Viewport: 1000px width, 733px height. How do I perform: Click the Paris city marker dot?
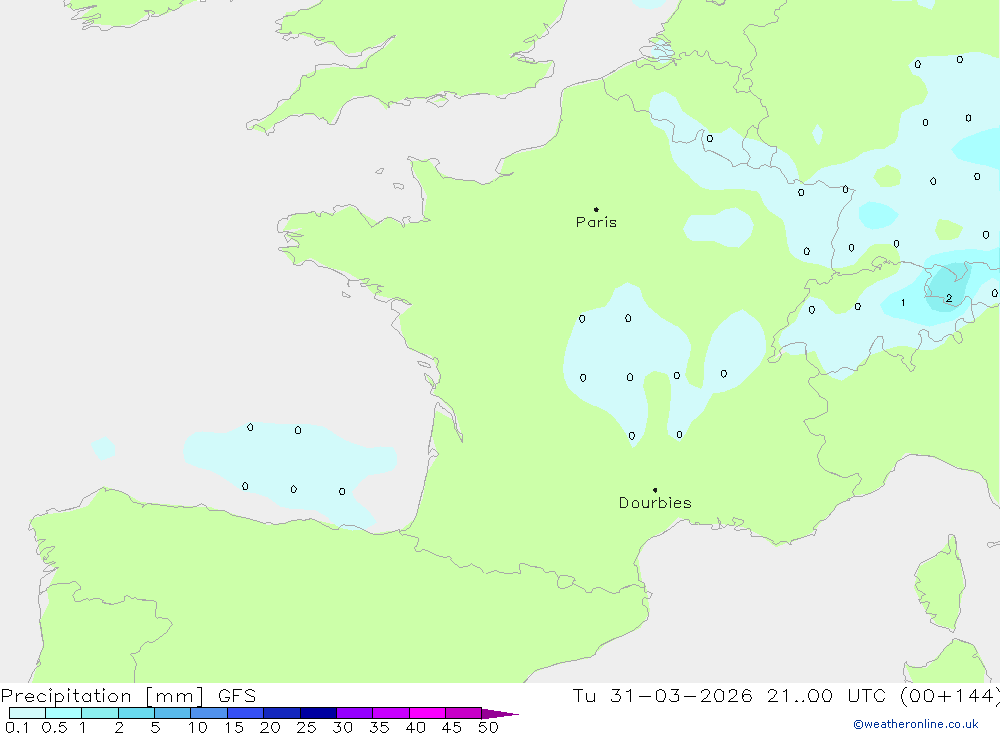click(596, 210)
